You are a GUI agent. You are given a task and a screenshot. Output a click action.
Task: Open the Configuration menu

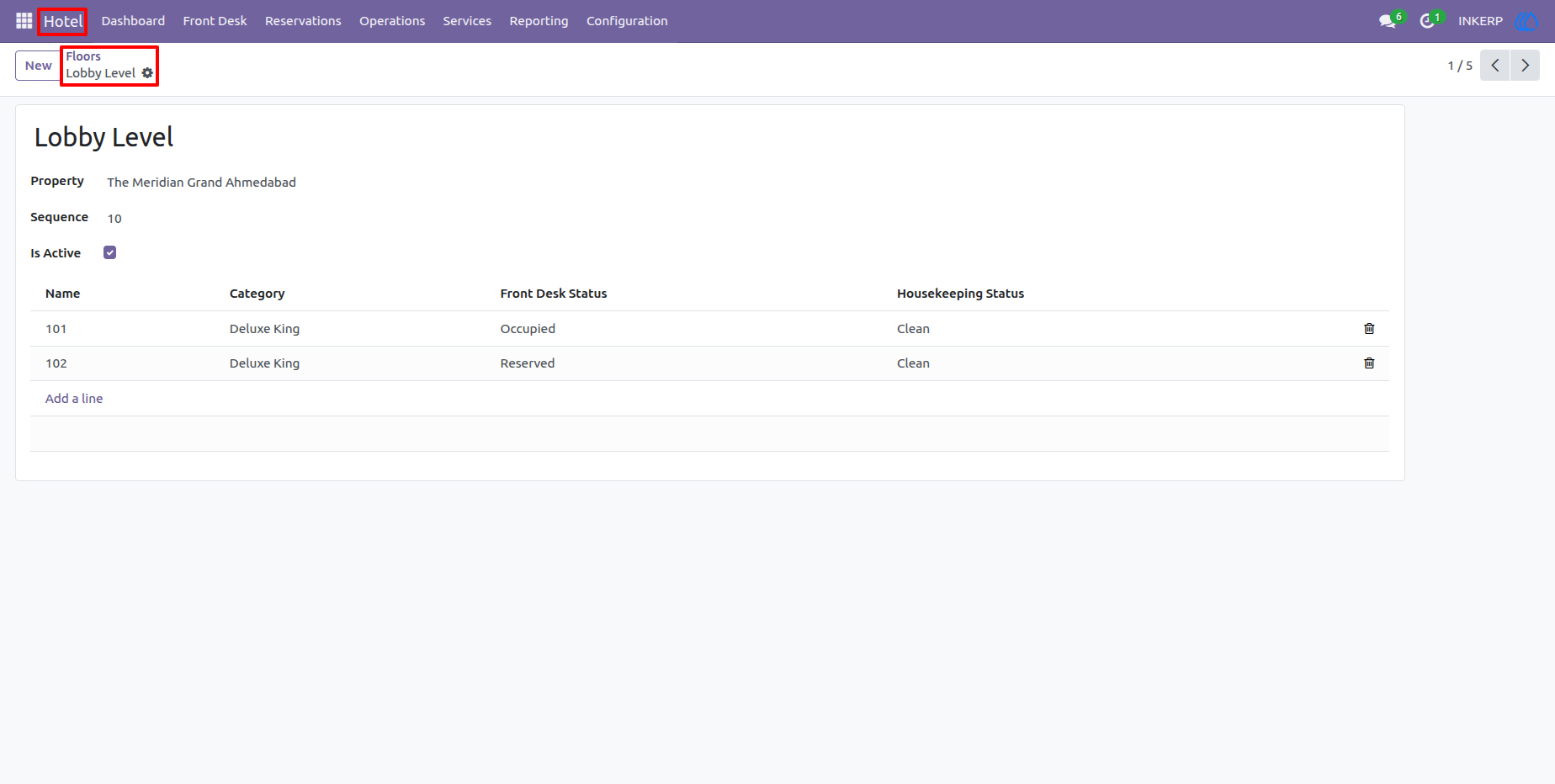(x=627, y=21)
